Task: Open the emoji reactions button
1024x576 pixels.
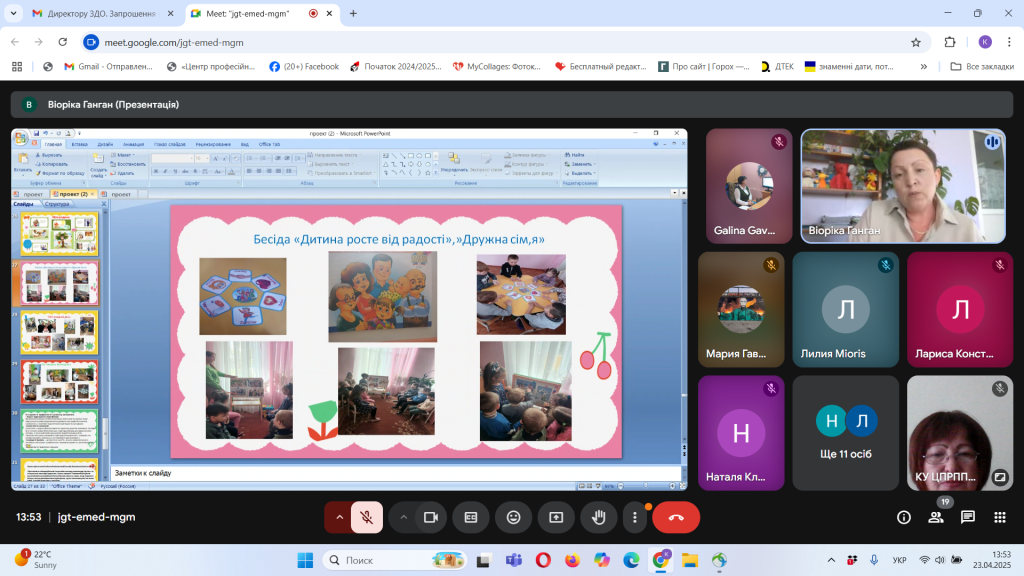Action: click(x=514, y=517)
